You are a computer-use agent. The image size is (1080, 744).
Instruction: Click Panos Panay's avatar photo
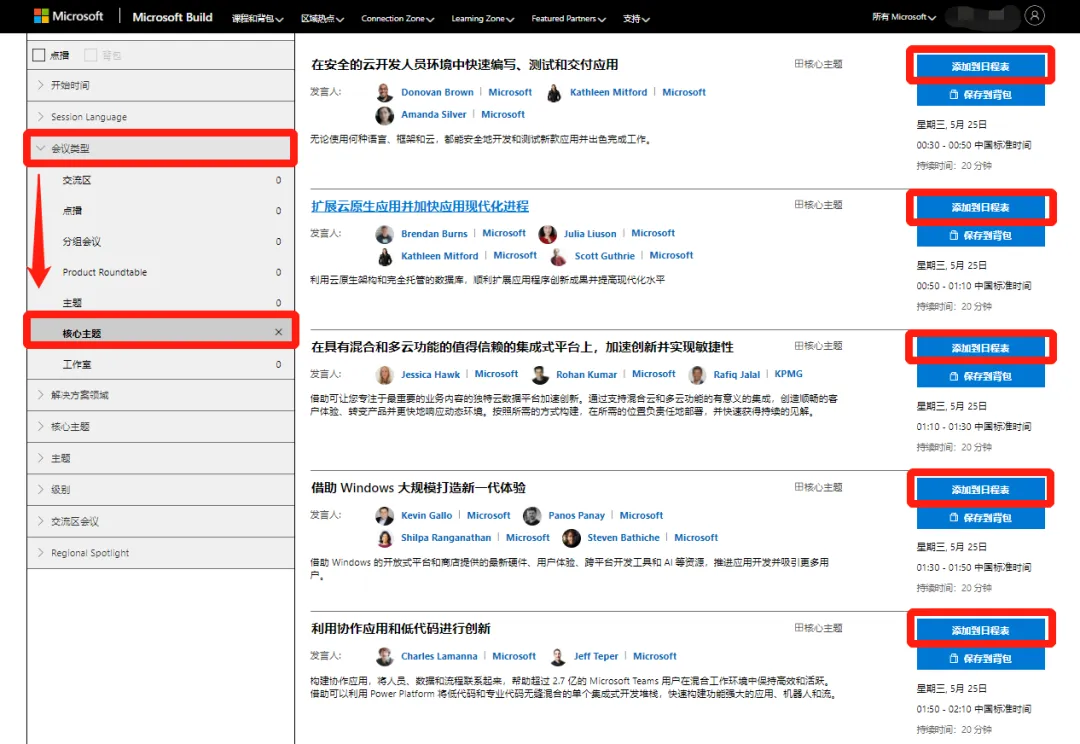(532, 516)
